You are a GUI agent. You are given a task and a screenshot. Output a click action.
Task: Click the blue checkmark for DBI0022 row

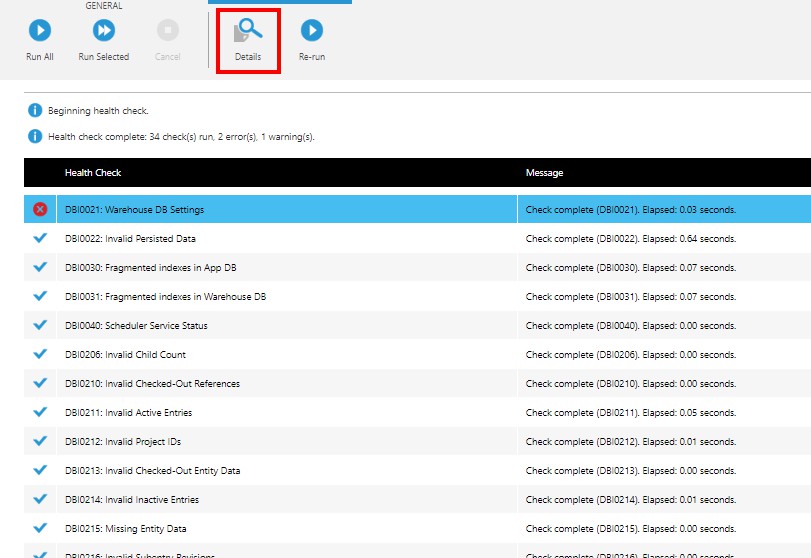(40, 238)
